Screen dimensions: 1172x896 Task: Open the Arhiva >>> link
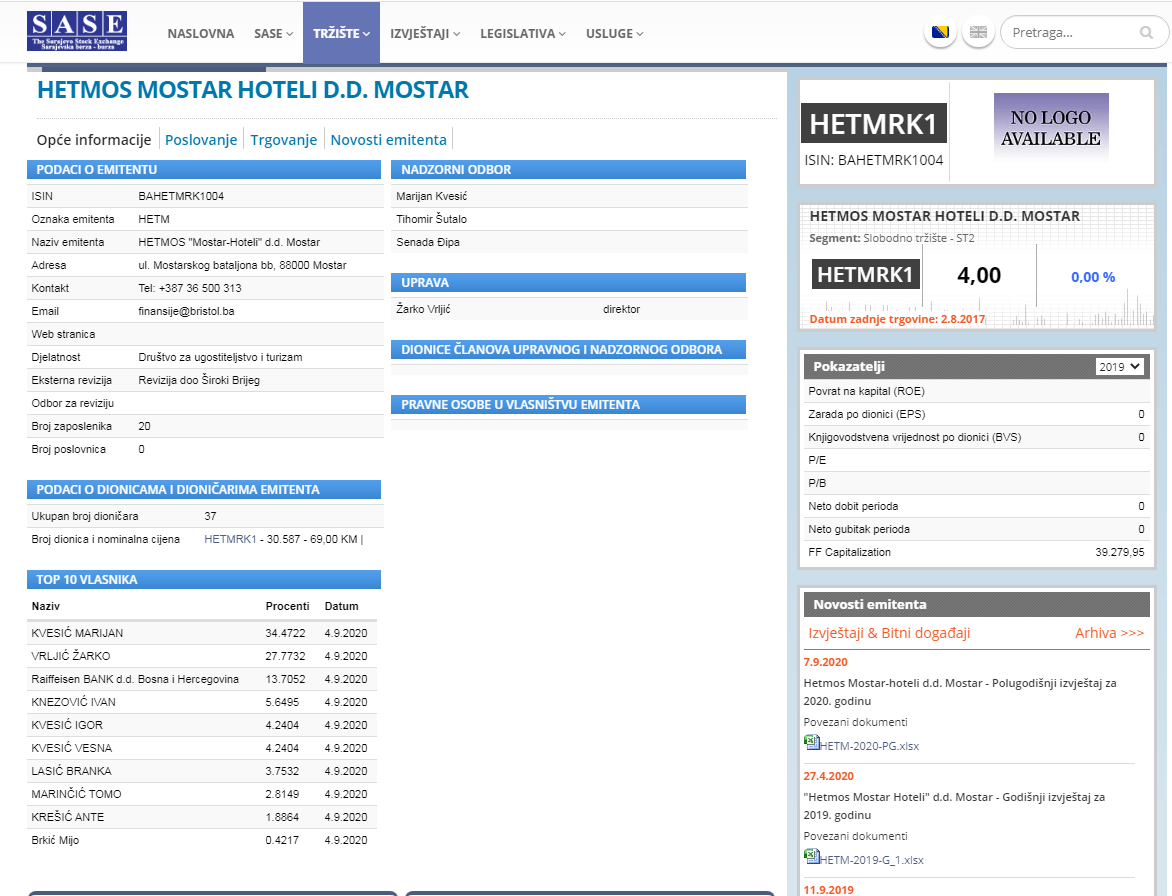coord(1109,633)
